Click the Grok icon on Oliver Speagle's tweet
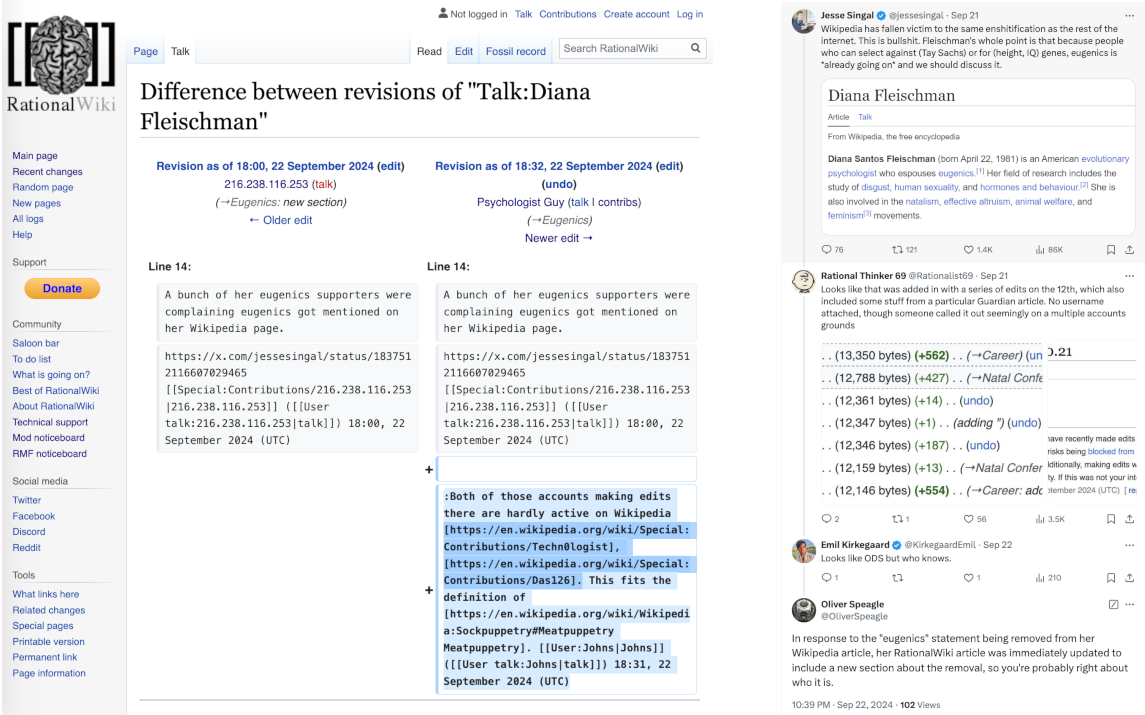The image size is (1145, 715). tap(1113, 604)
